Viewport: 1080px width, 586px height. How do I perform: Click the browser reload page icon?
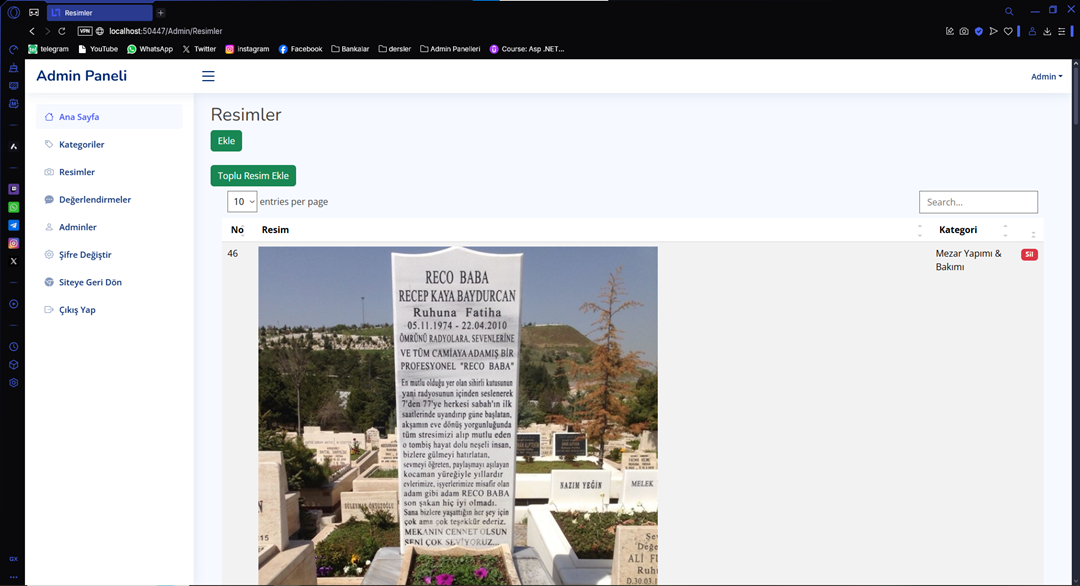pyautogui.click(x=62, y=31)
